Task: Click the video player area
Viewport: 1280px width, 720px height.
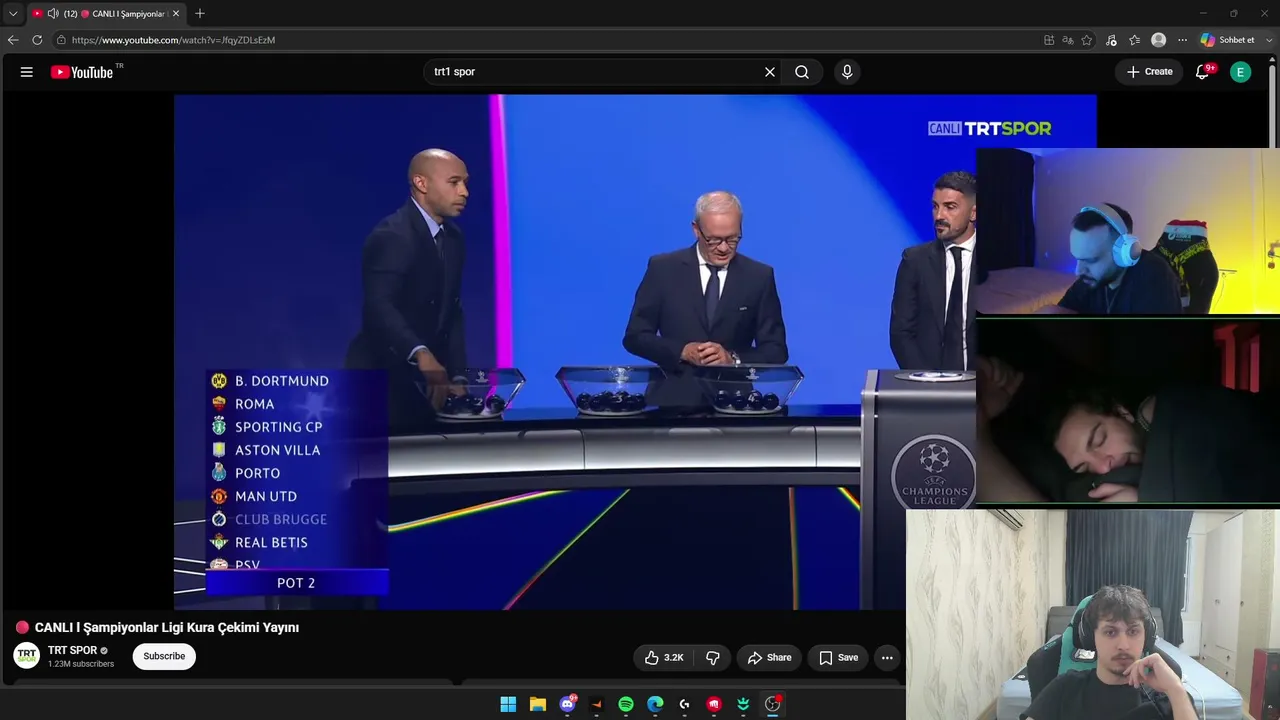Action: (x=635, y=352)
